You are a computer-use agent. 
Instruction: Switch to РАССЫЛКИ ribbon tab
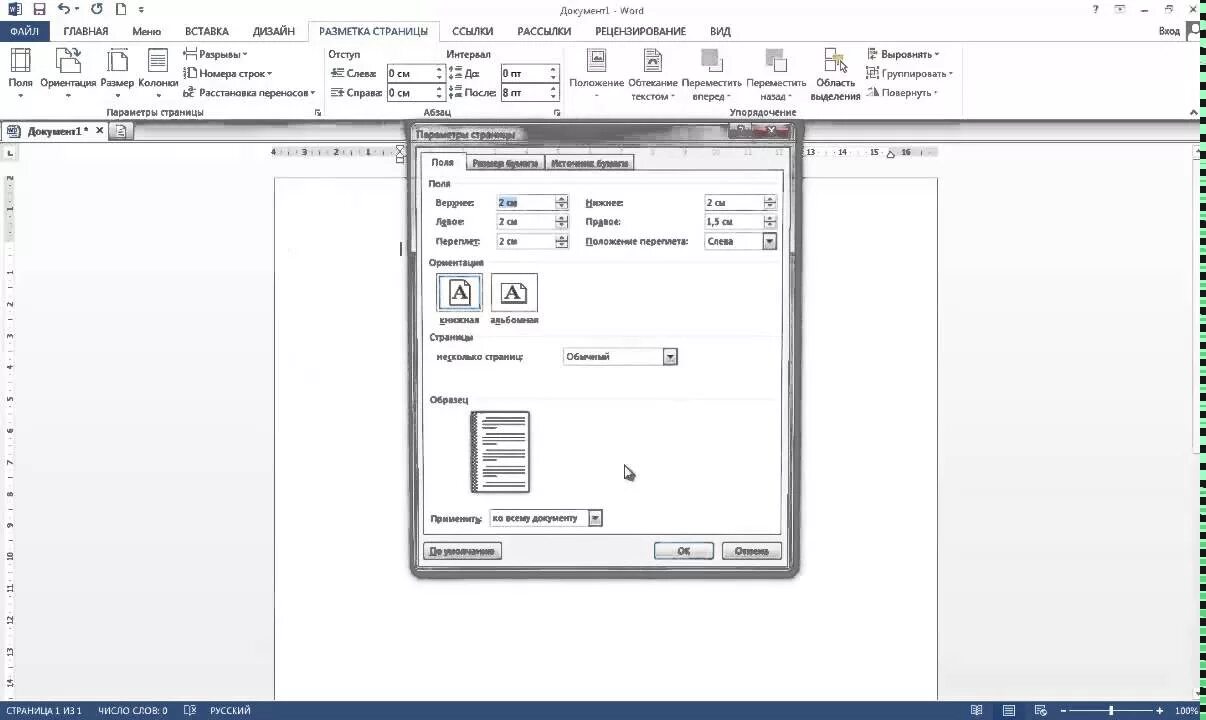coord(544,31)
